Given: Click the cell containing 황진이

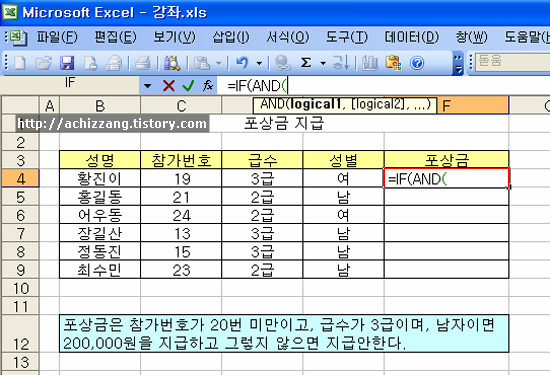Looking at the screenshot, I should (x=100, y=179).
